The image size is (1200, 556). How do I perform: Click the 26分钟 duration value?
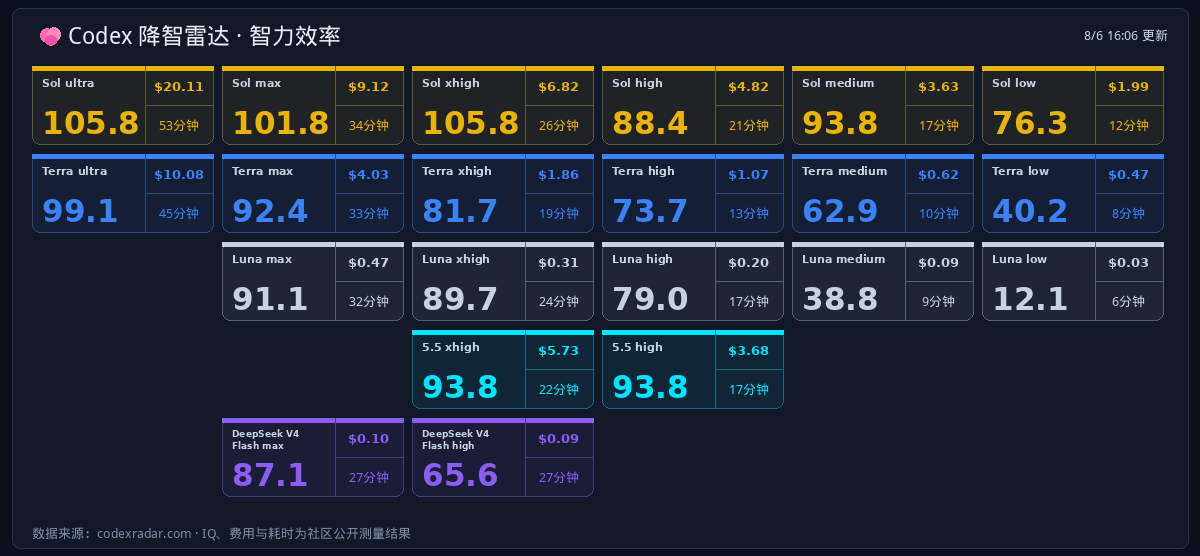(x=559, y=126)
